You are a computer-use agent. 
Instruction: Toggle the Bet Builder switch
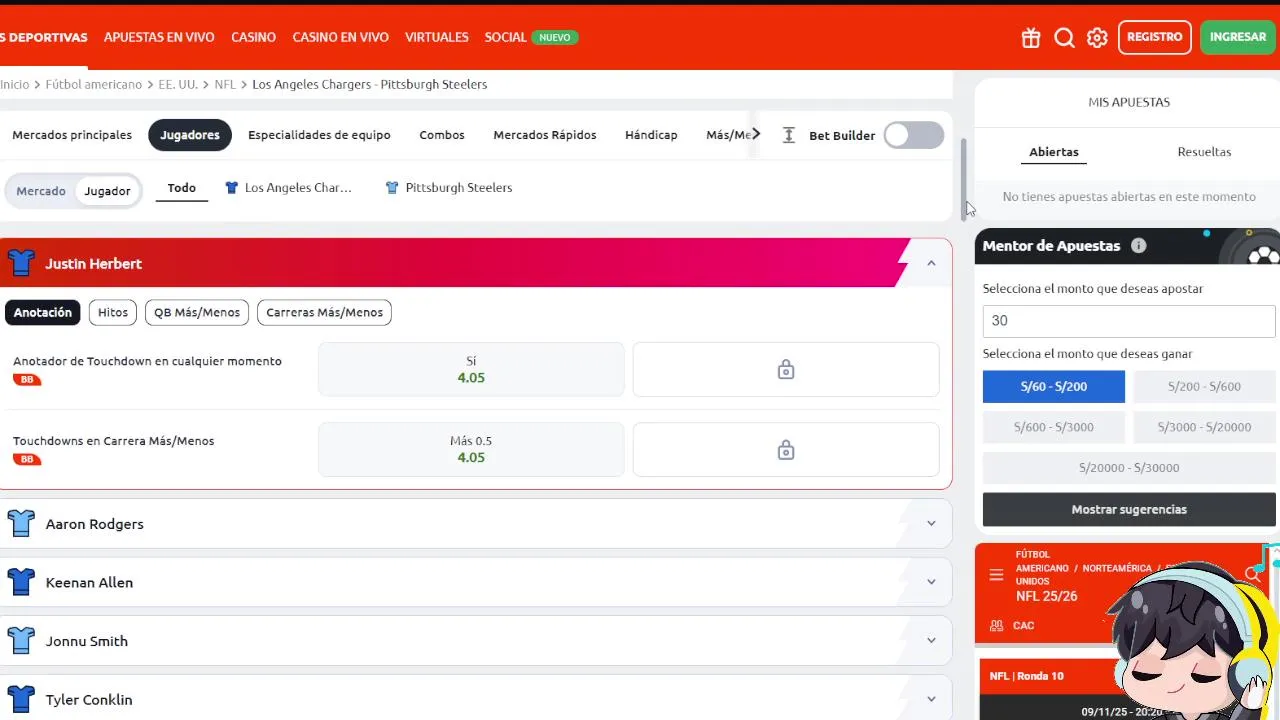pyautogui.click(x=914, y=135)
